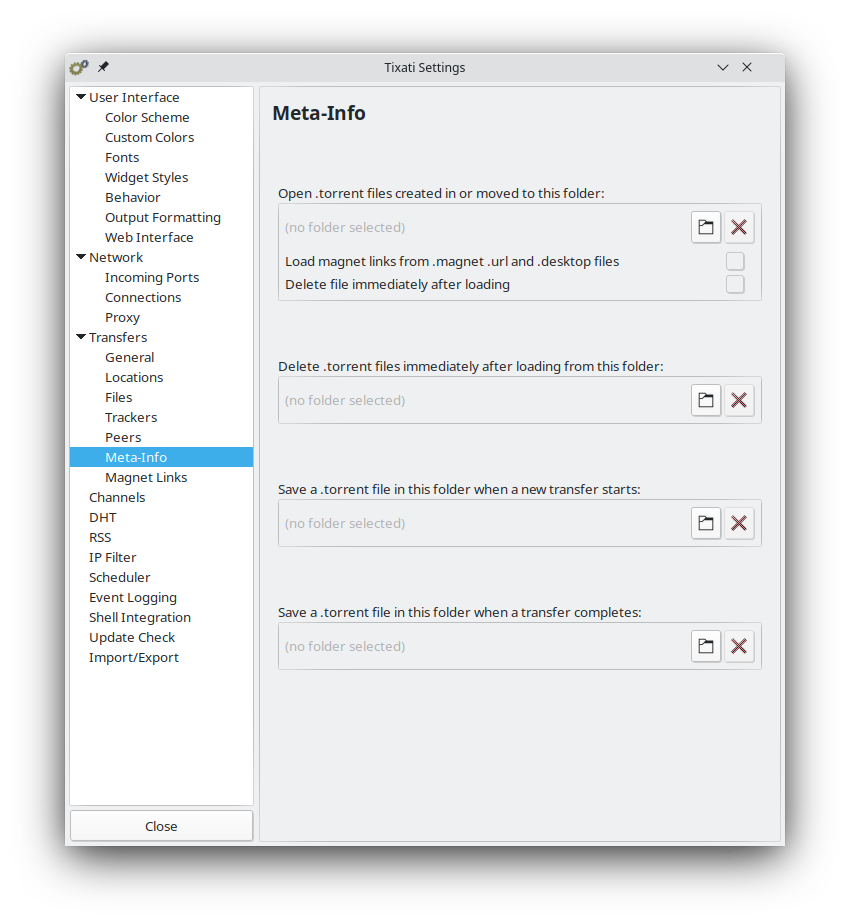
Task: Switch to the IP Filter settings page
Action: pos(112,557)
